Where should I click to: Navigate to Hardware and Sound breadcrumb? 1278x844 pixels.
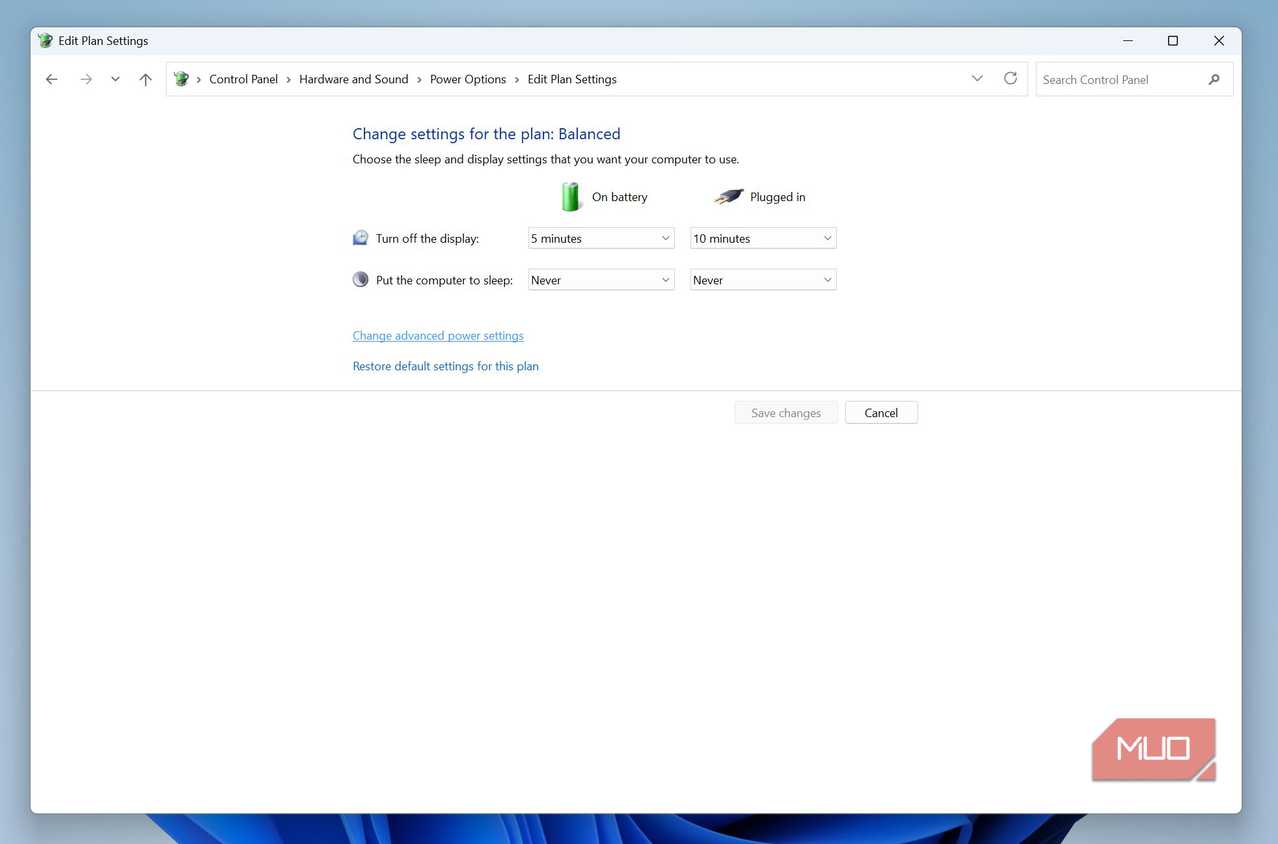coord(353,79)
